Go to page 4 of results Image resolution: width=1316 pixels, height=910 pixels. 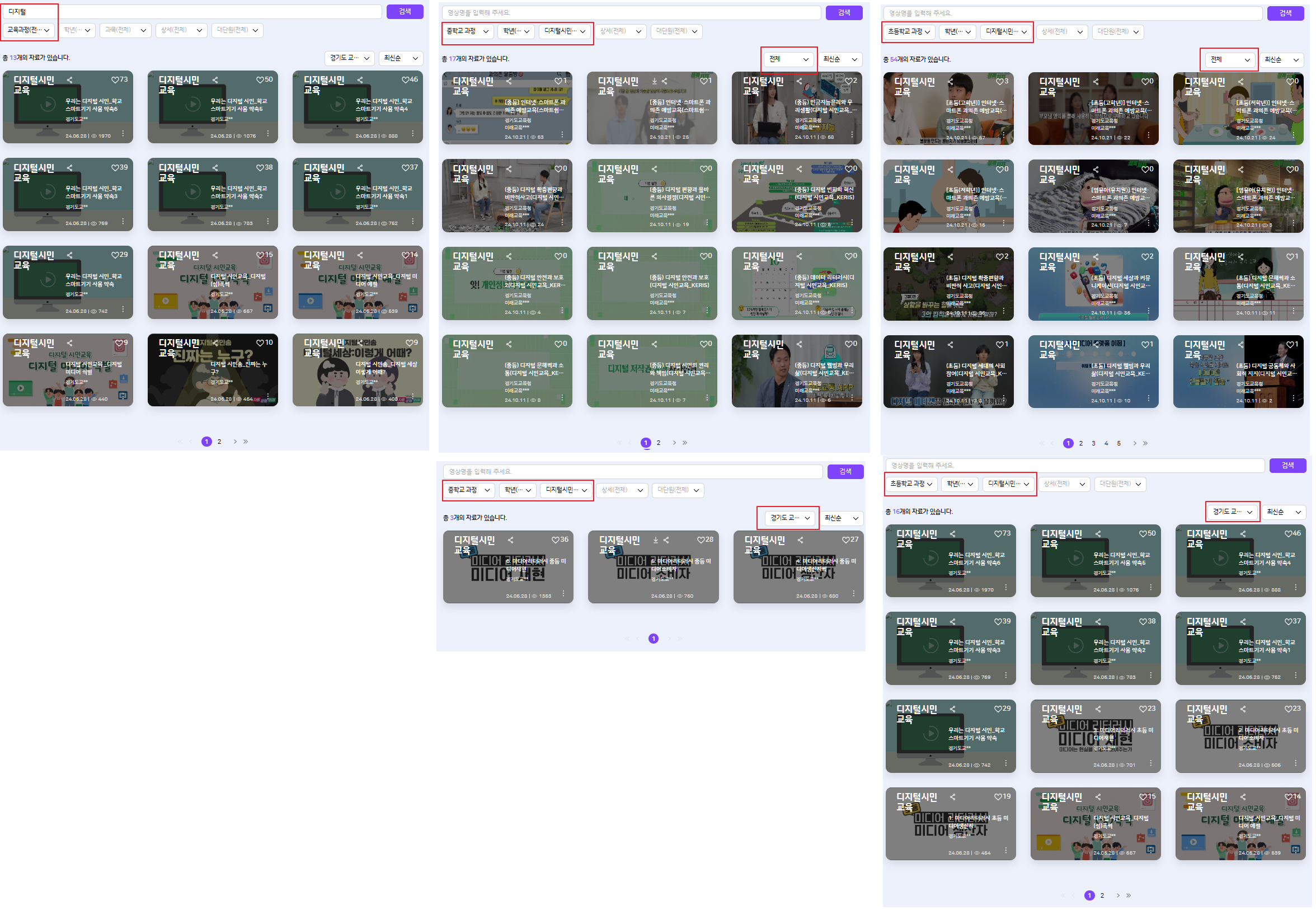[x=1106, y=444]
